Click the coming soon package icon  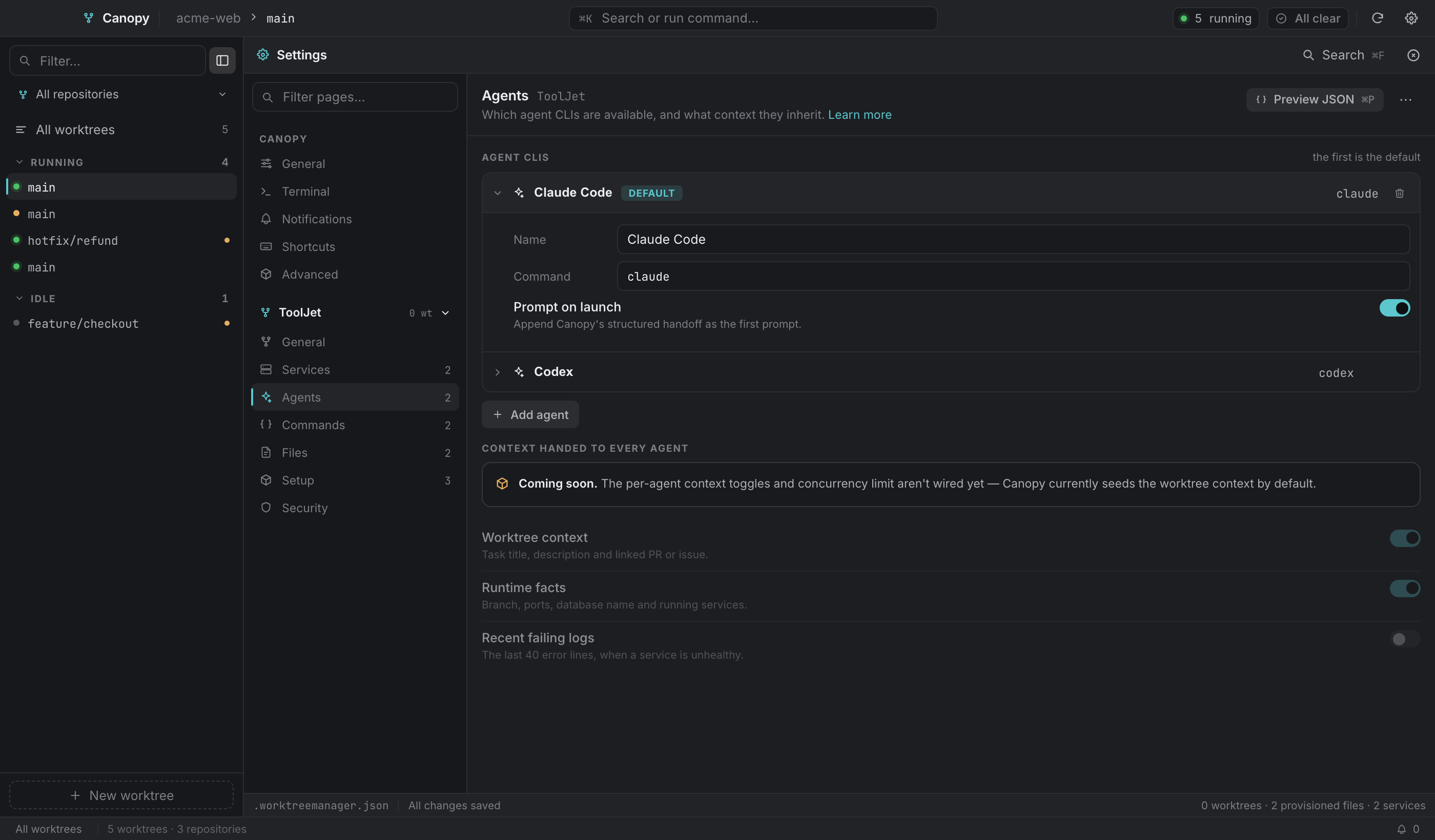pyautogui.click(x=502, y=483)
